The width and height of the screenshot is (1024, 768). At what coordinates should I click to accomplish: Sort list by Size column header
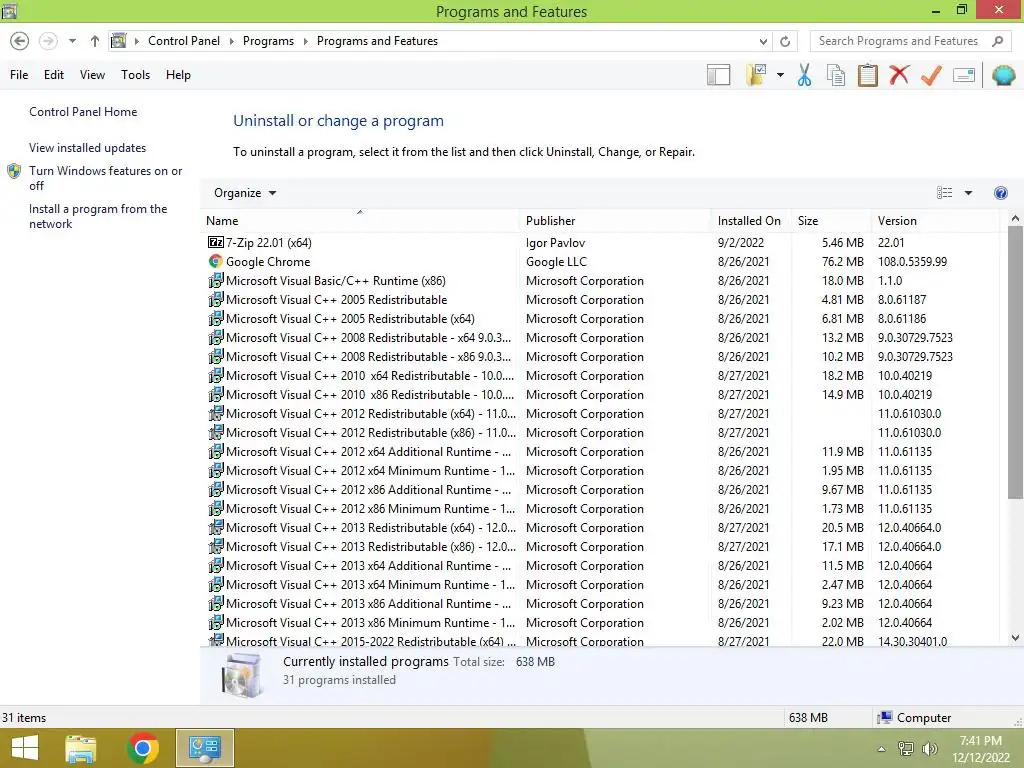(831, 221)
